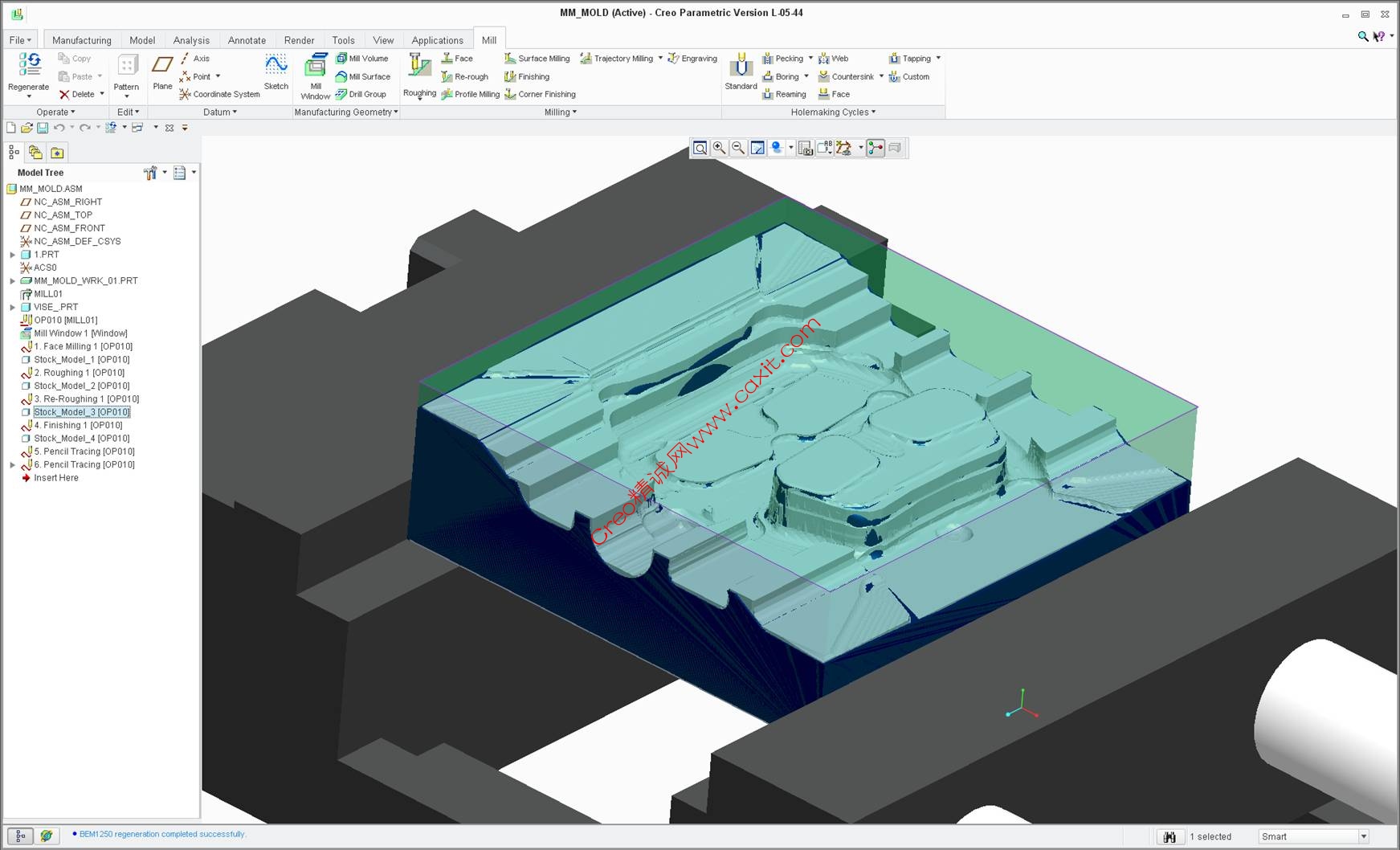
Task: Click Save in quick access toolbar
Action: (x=43, y=128)
